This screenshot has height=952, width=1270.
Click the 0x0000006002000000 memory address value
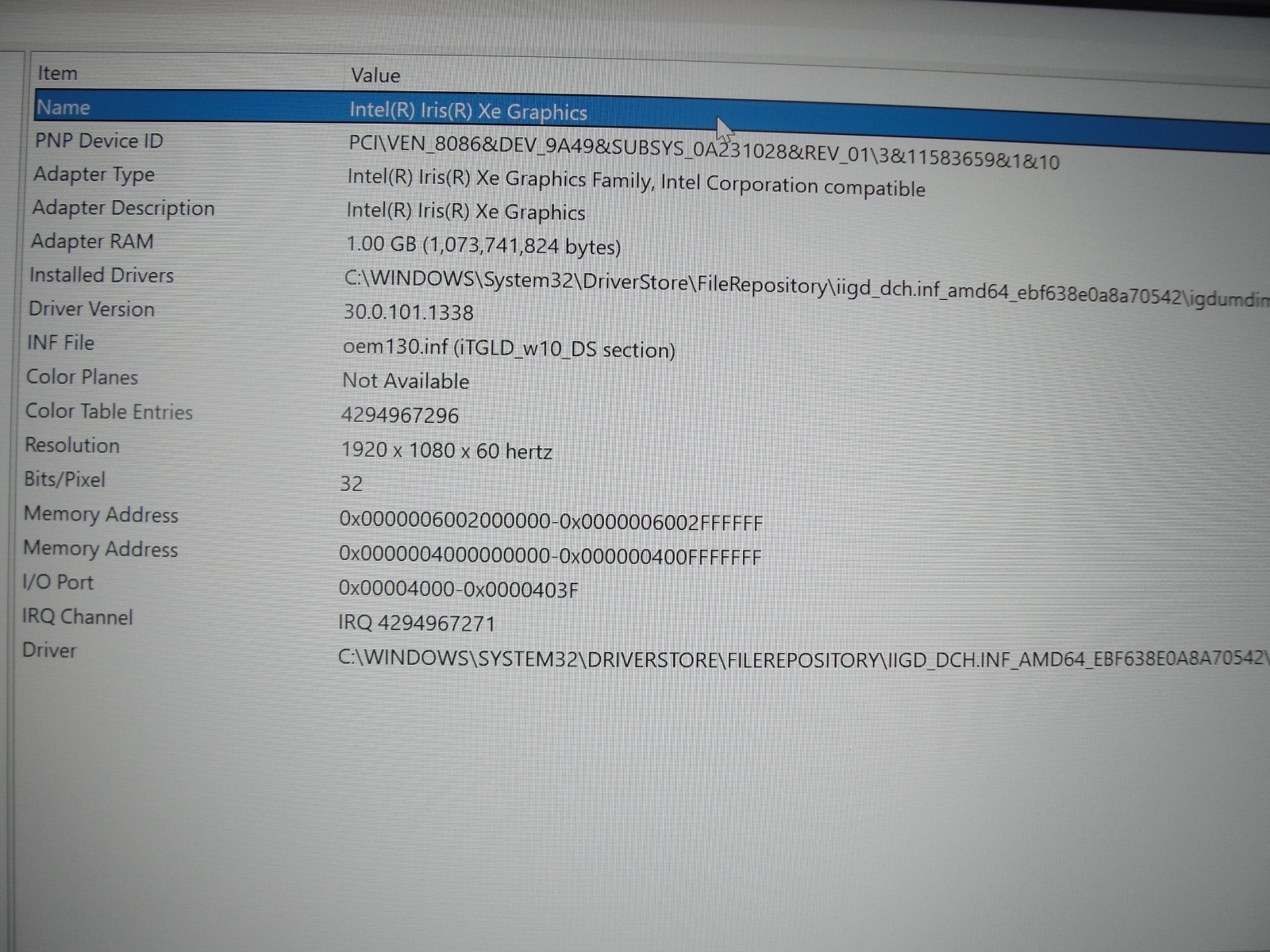click(551, 521)
